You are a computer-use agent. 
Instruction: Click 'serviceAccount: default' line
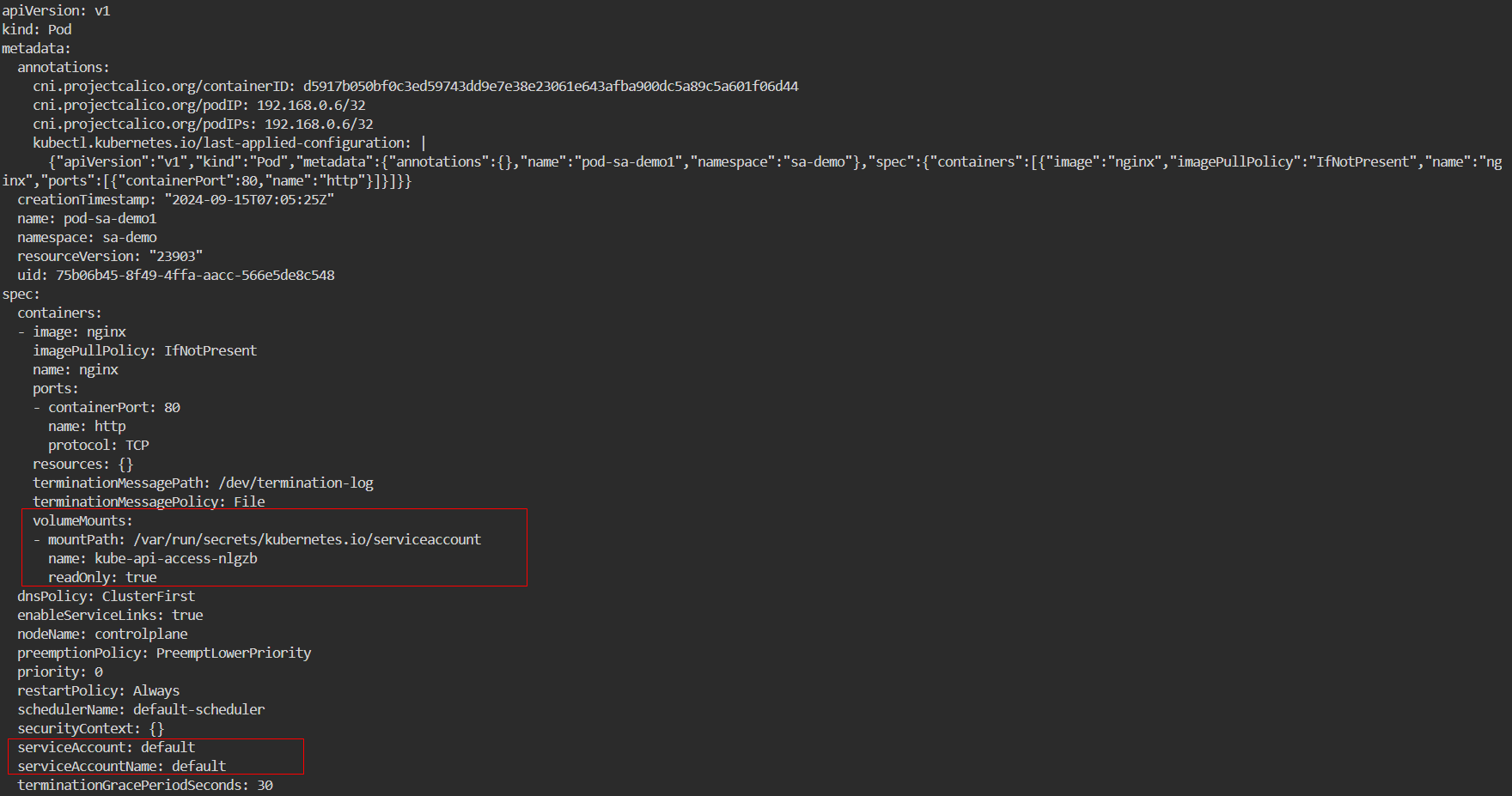106,748
